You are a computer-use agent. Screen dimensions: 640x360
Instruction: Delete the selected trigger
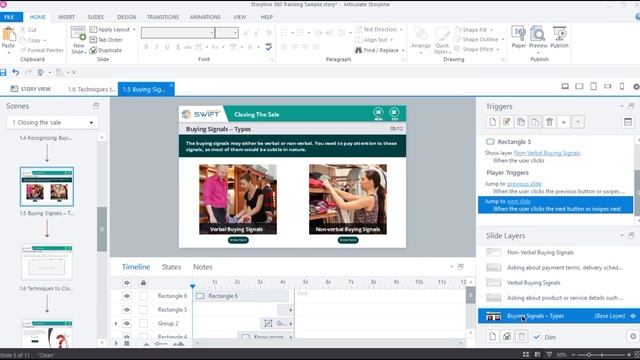tap(549, 122)
